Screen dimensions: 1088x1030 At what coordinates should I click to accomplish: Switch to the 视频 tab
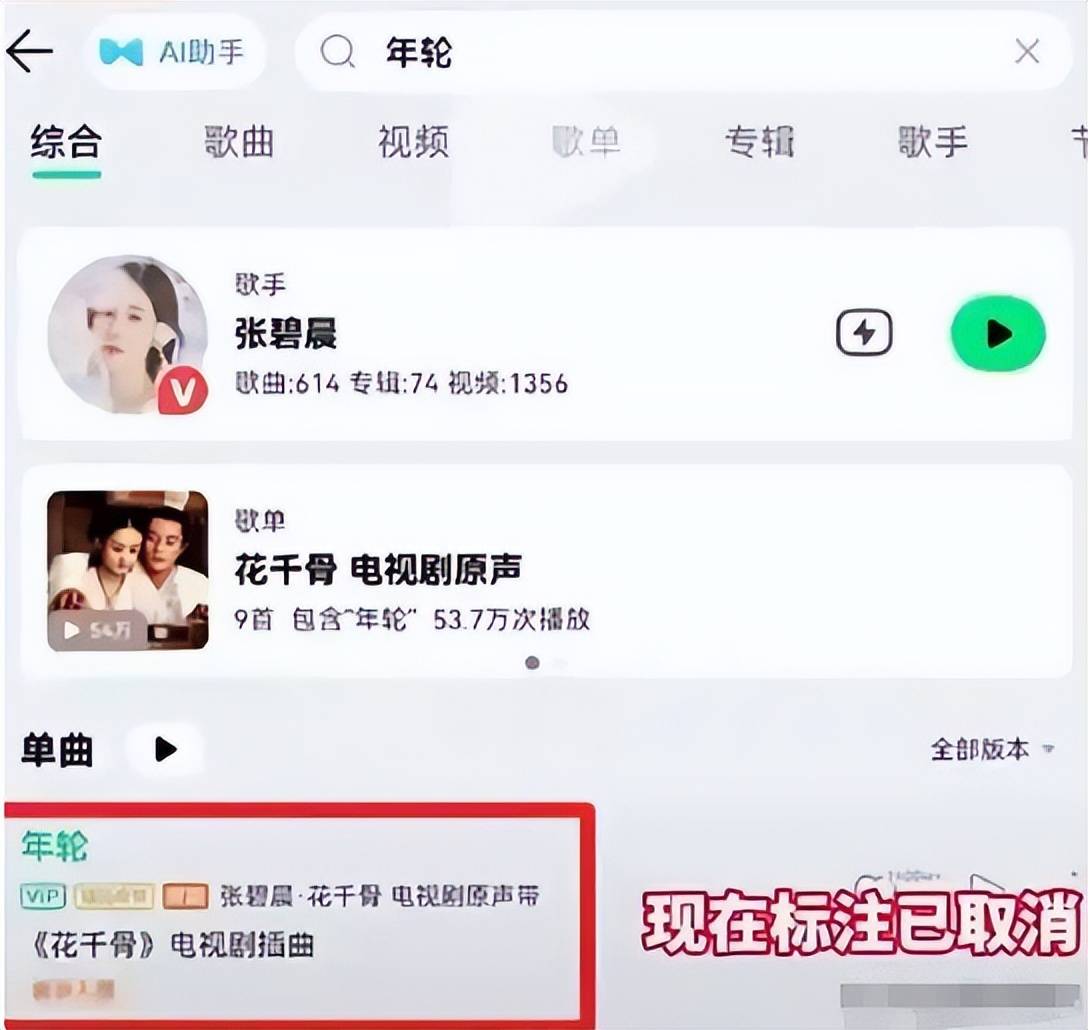(x=414, y=142)
